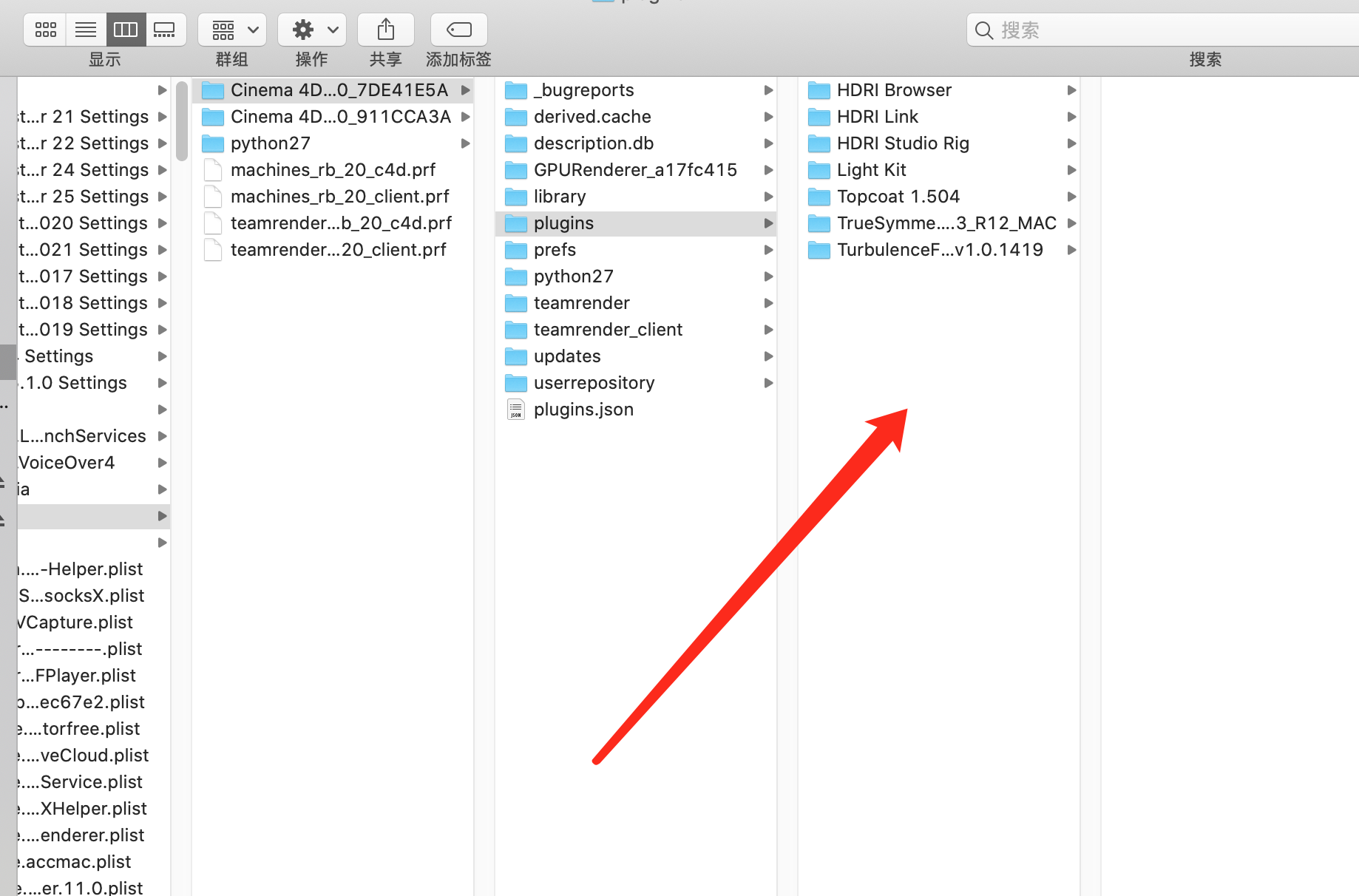
Task: Select t...020 Settings row
Action: pyautogui.click(x=94, y=223)
